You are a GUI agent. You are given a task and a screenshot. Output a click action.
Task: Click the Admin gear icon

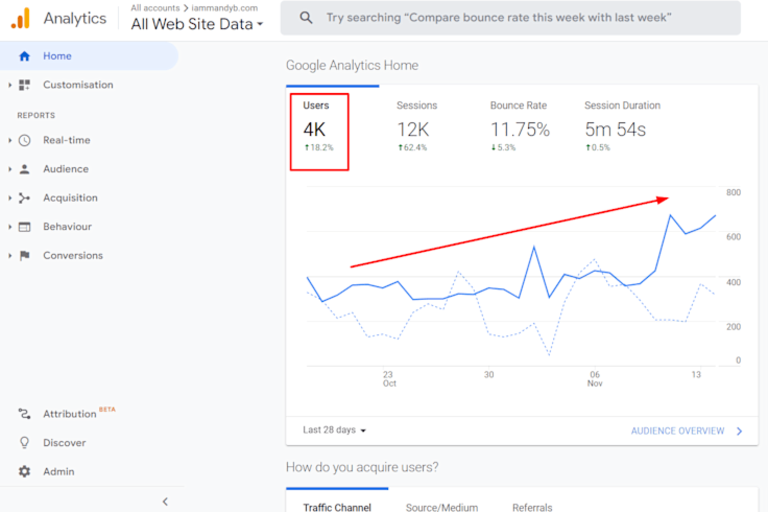point(24,471)
